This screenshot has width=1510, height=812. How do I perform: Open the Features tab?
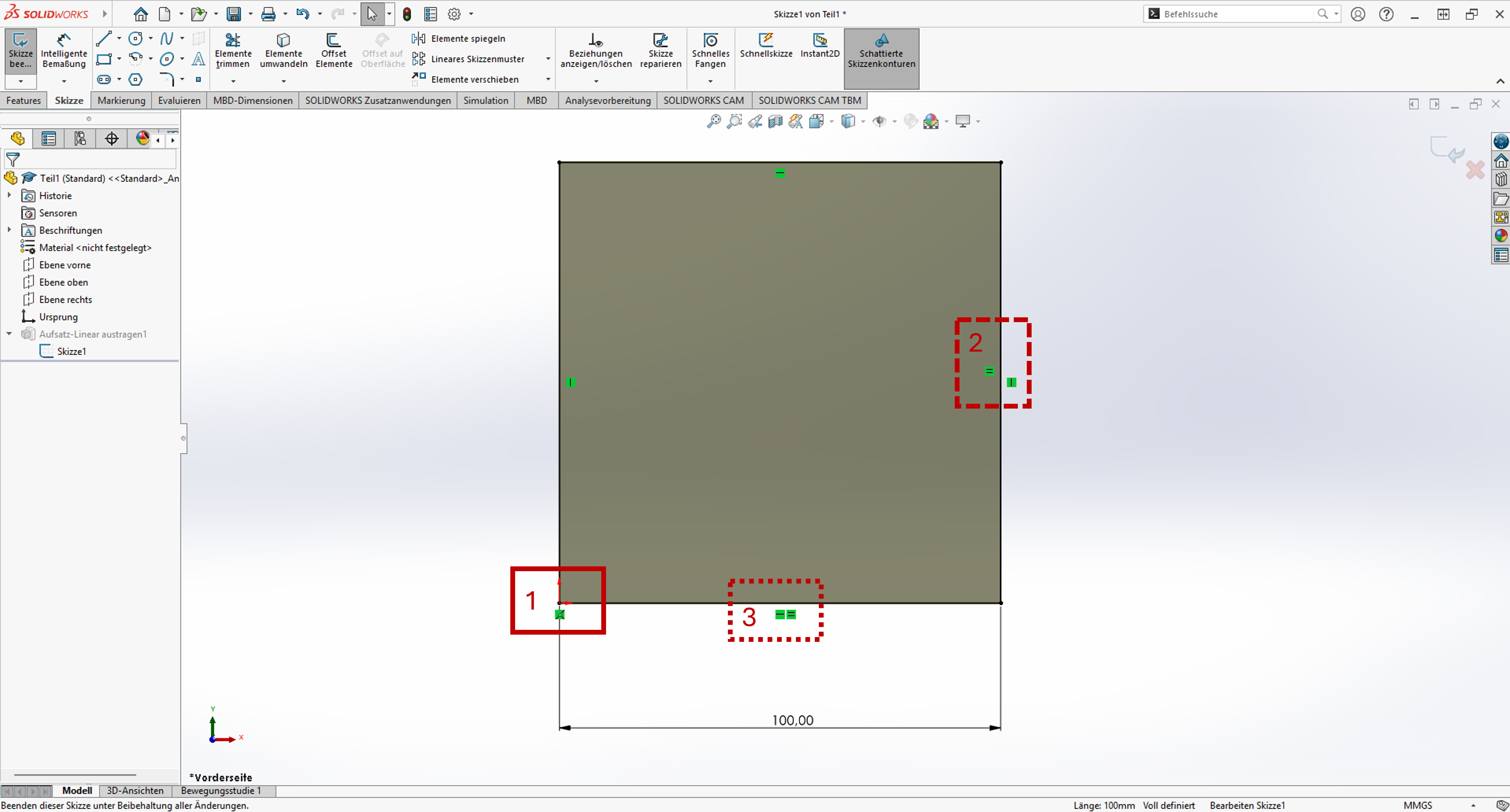[x=23, y=100]
